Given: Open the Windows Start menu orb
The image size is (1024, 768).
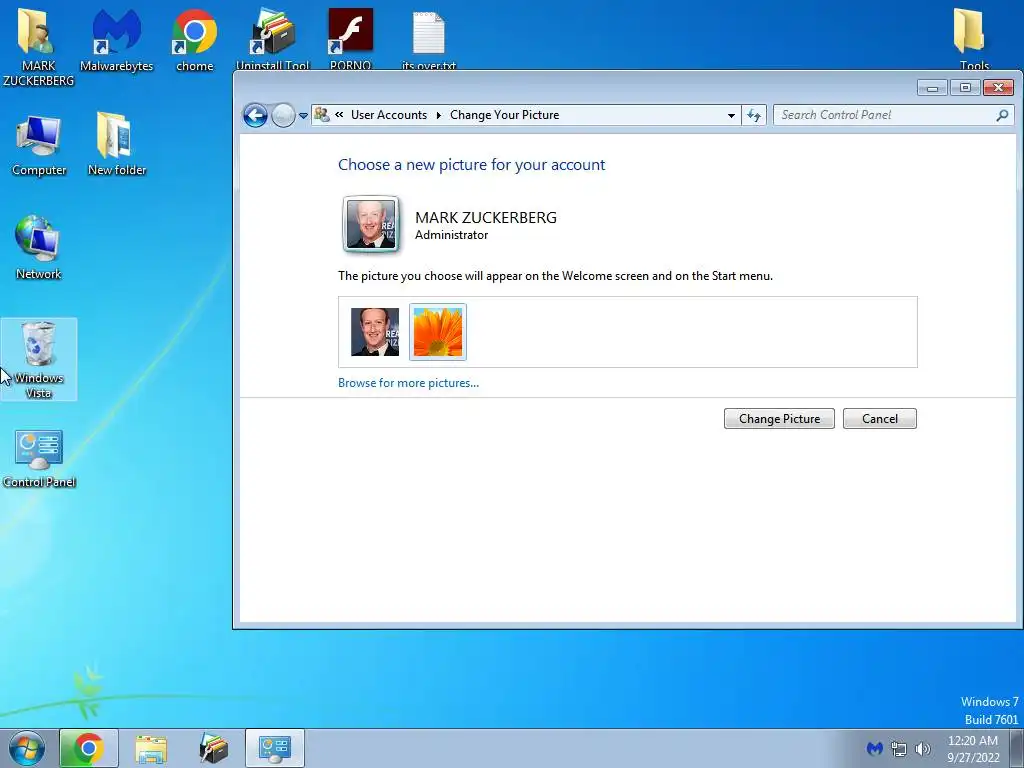Looking at the screenshot, I should pos(27,748).
